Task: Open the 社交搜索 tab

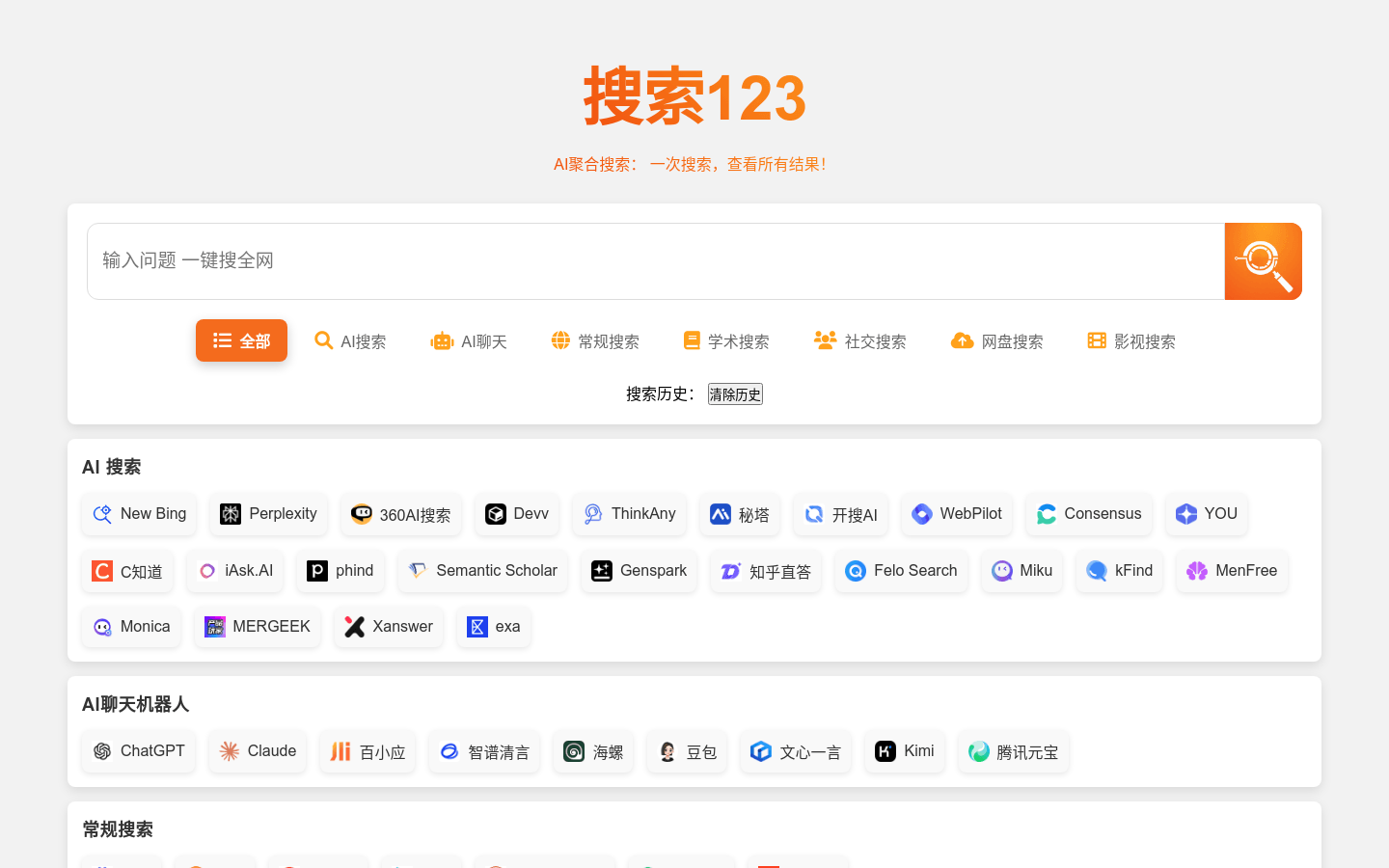Action: point(859,340)
